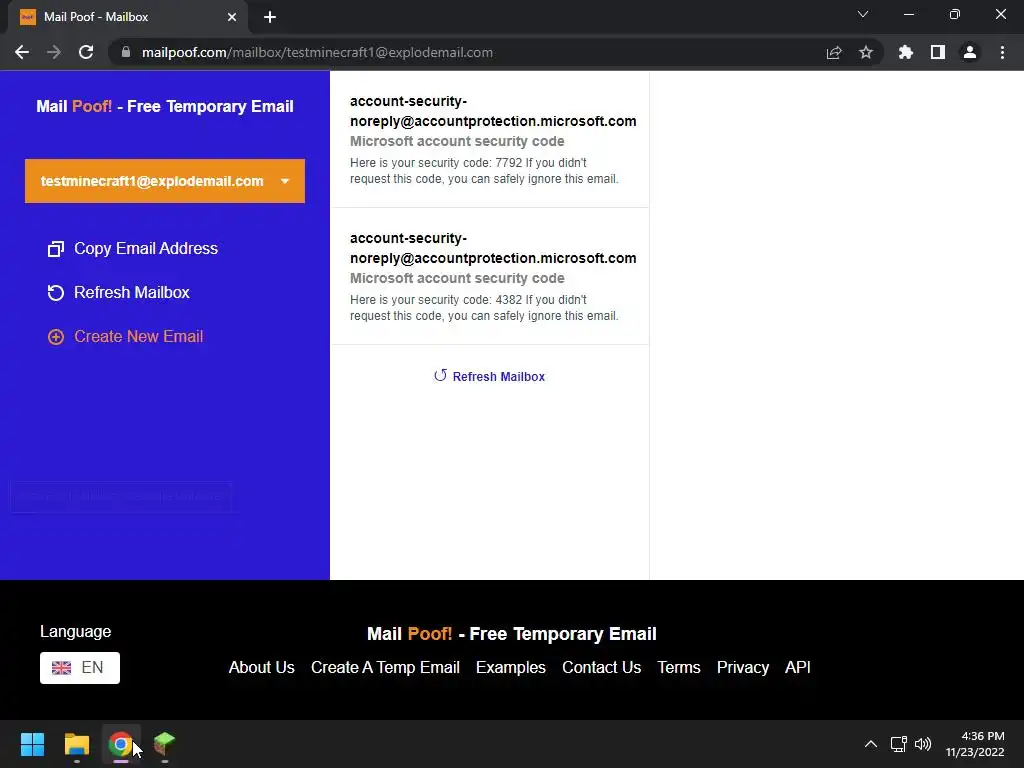Image resolution: width=1024 pixels, height=768 pixels.
Task: Reload the page with refresh icon
Action: coord(86,52)
